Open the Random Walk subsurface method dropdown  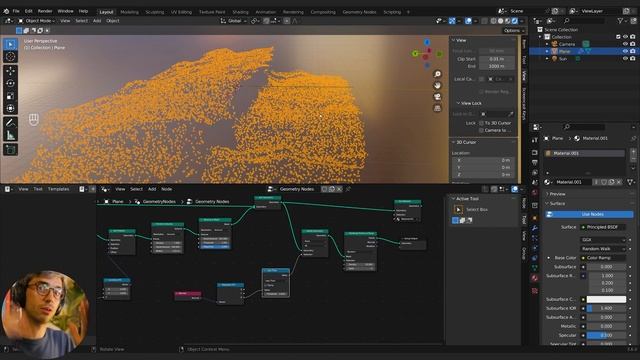tap(603, 249)
